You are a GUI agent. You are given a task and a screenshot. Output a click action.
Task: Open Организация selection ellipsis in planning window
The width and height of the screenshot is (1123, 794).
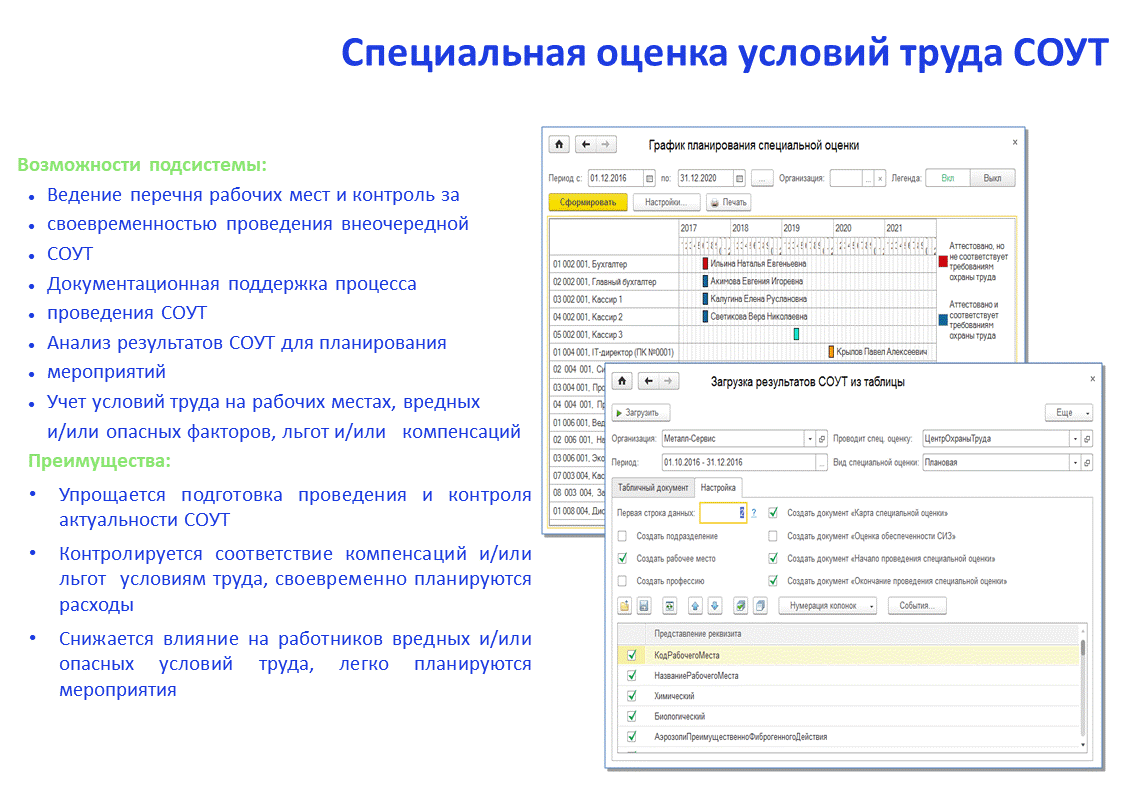[x=868, y=178]
